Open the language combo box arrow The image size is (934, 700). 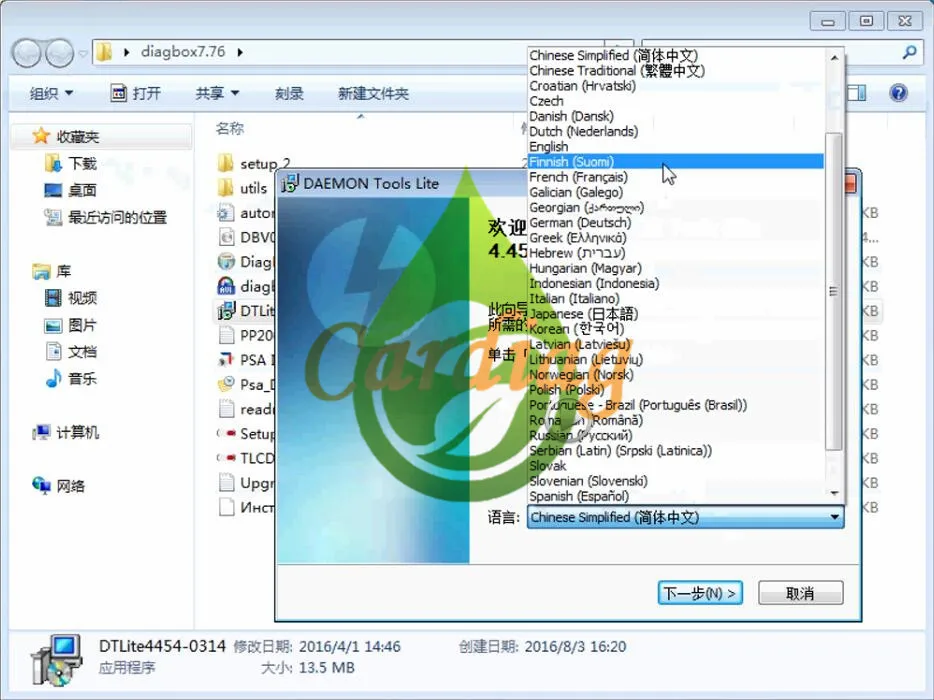[835, 517]
